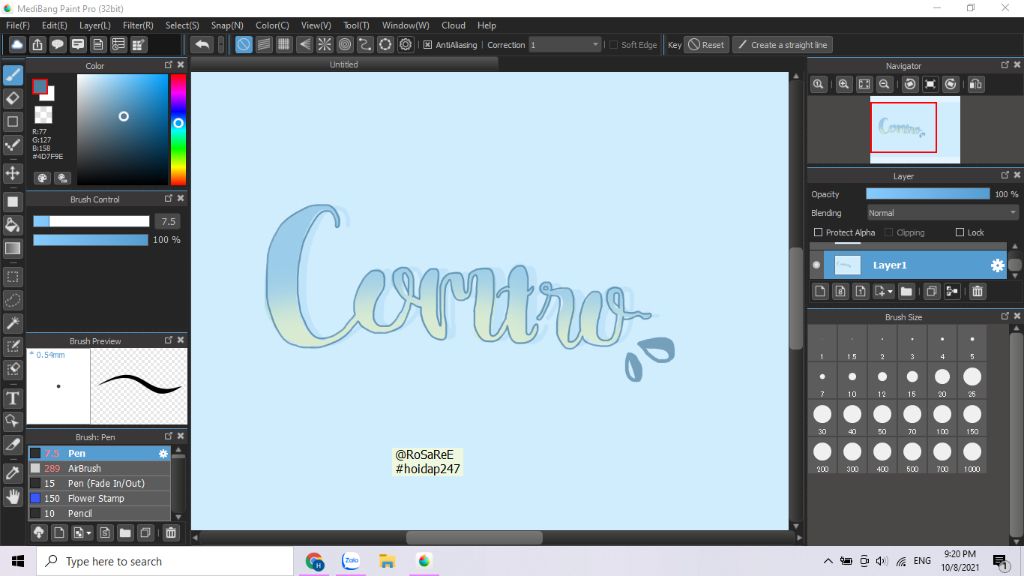This screenshot has width=1024, height=576.
Task: Click the hue color strip
Action: [x=178, y=129]
